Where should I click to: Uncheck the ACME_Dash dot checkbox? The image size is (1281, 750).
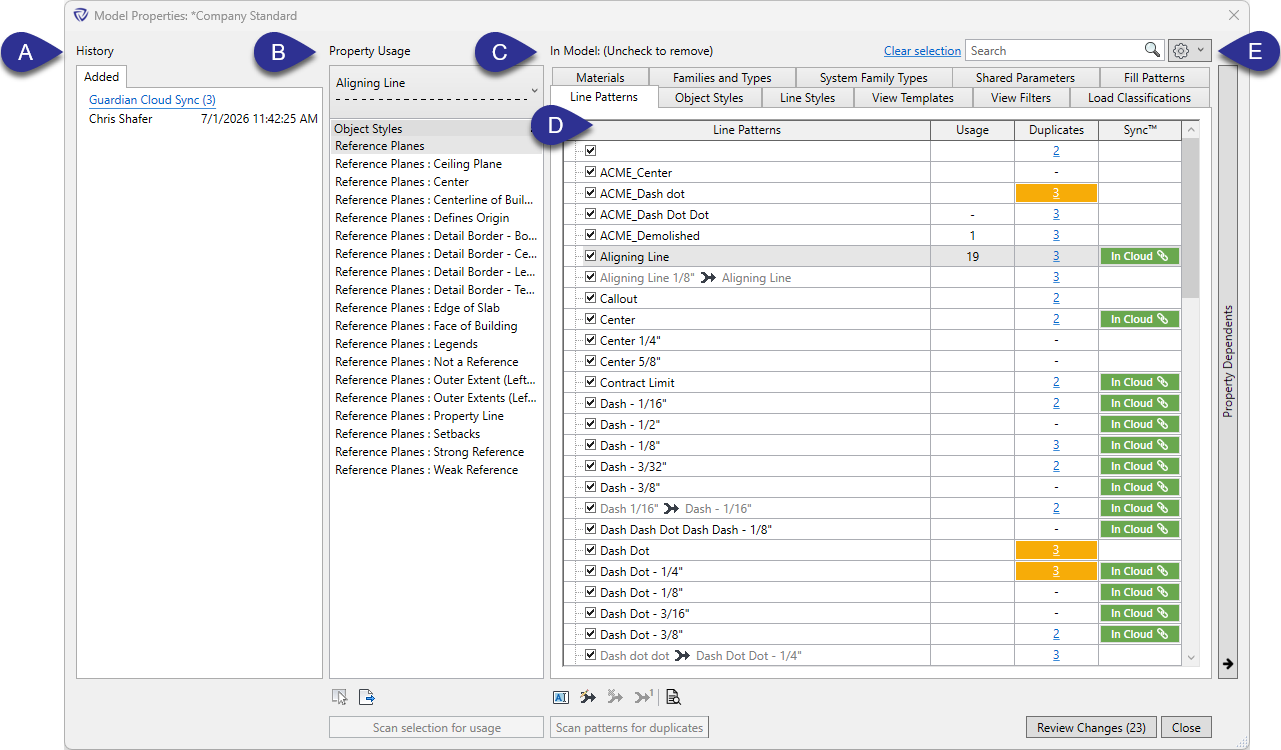tap(590, 193)
